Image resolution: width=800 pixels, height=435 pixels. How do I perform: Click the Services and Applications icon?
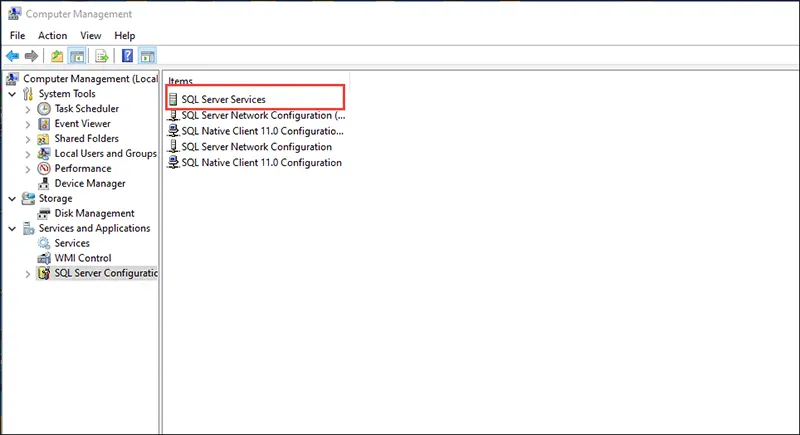(x=28, y=228)
